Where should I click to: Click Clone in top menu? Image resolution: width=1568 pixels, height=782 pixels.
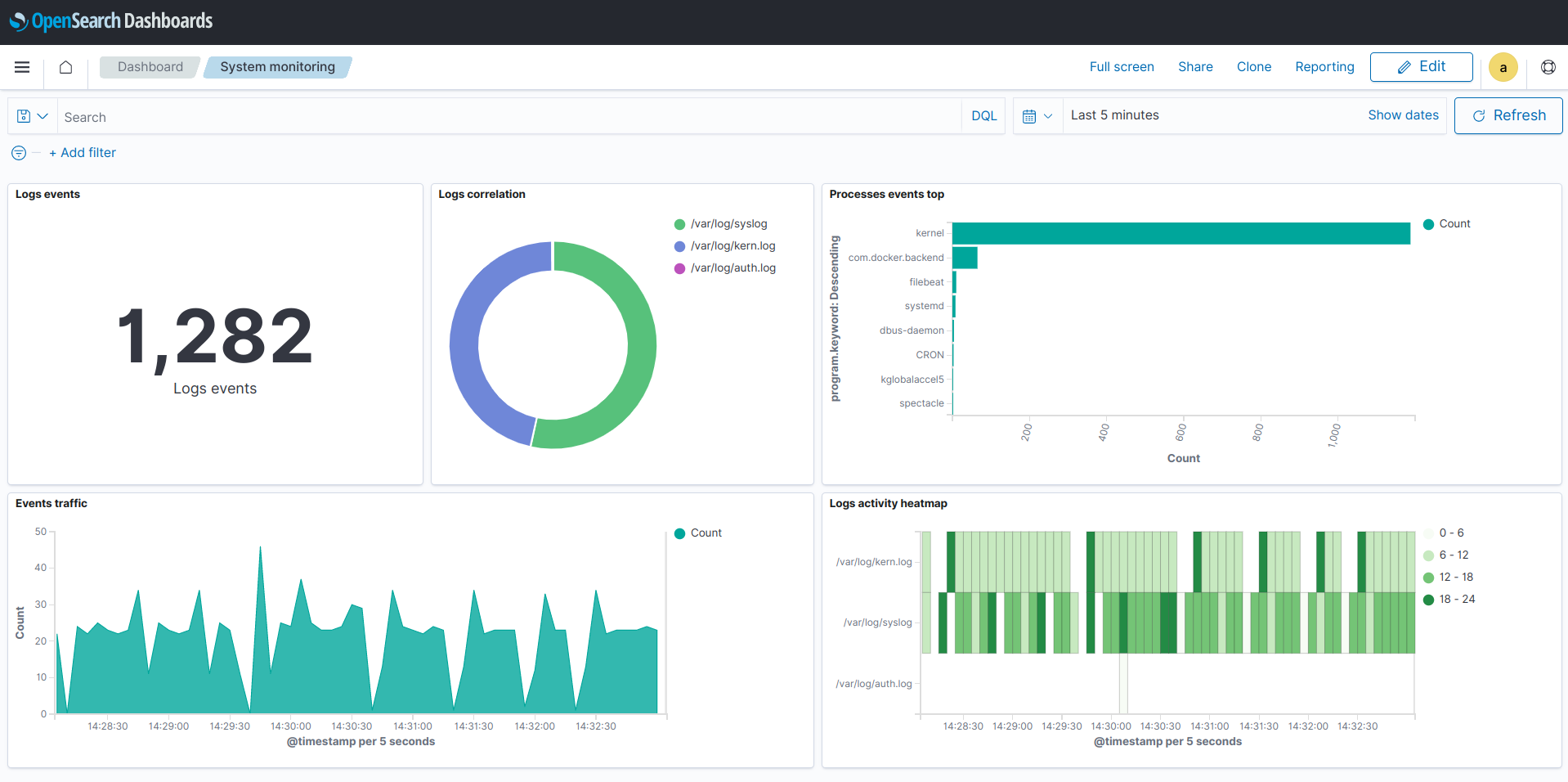tap(1253, 67)
